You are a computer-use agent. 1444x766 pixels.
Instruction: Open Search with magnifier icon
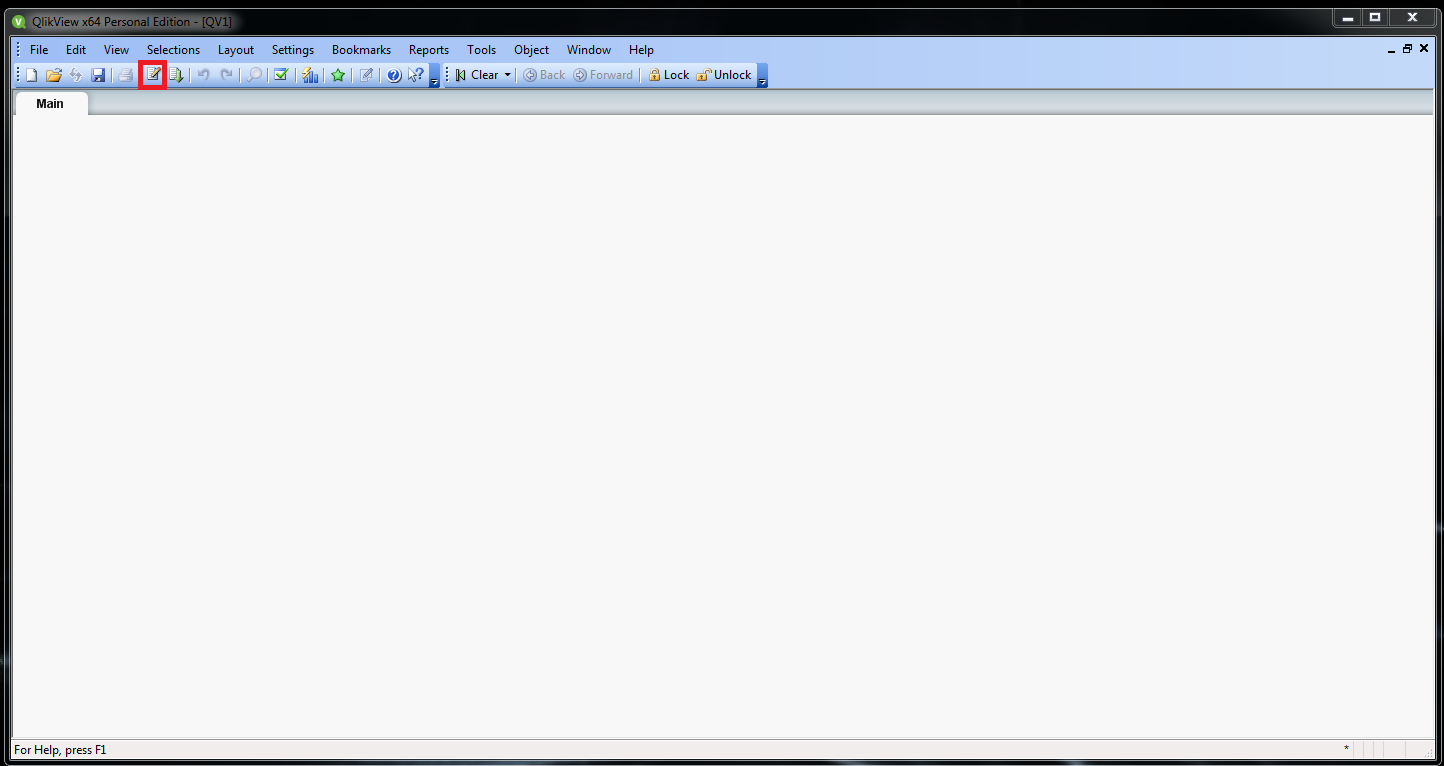click(255, 75)
